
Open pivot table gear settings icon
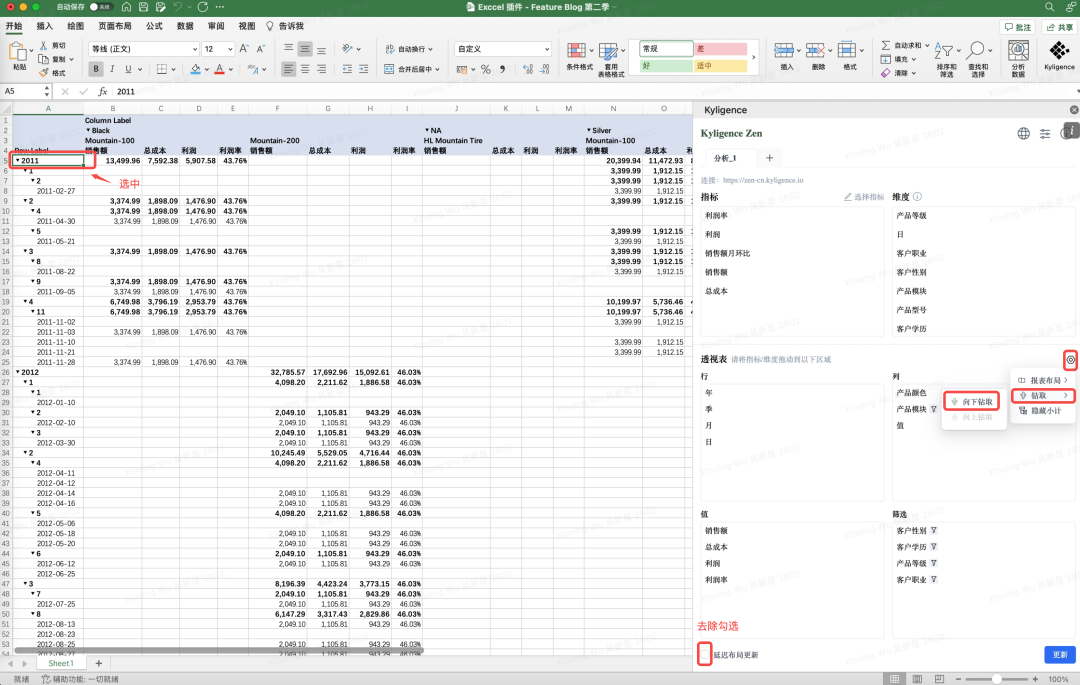(1070, 359)
